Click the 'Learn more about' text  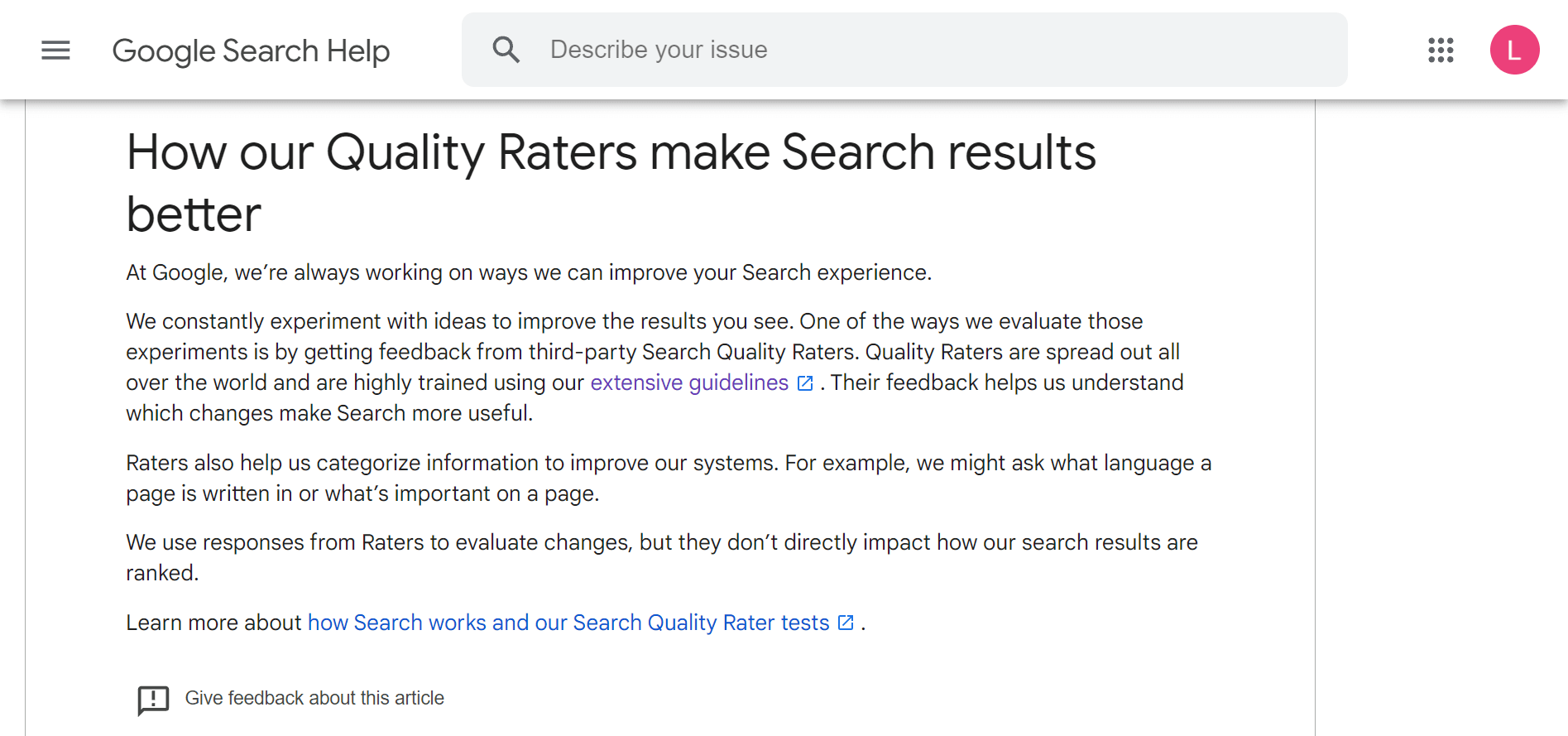213,623
